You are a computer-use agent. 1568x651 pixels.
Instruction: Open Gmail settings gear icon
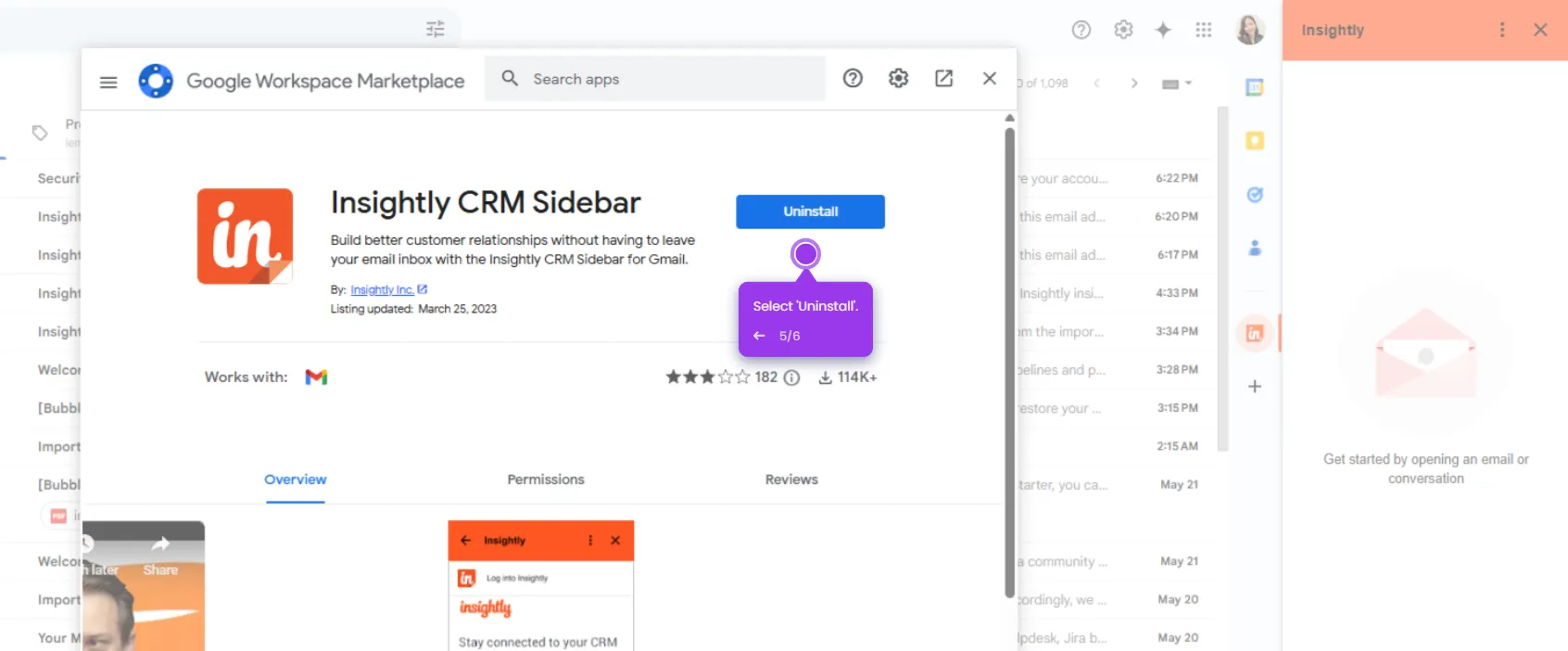[x=1123, y=30]
